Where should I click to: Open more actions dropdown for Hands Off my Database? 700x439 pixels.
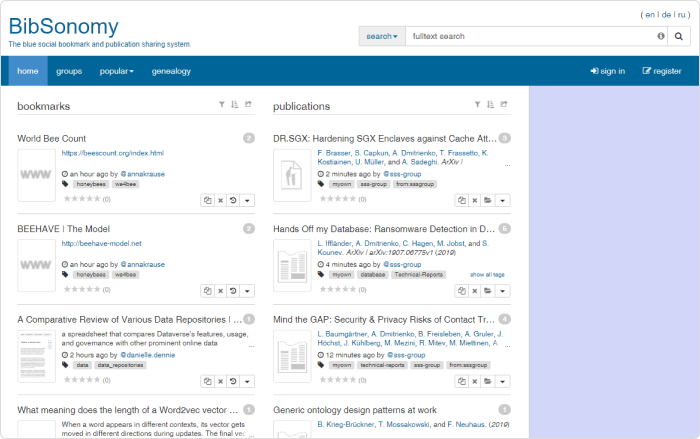(x=503, y=291)
